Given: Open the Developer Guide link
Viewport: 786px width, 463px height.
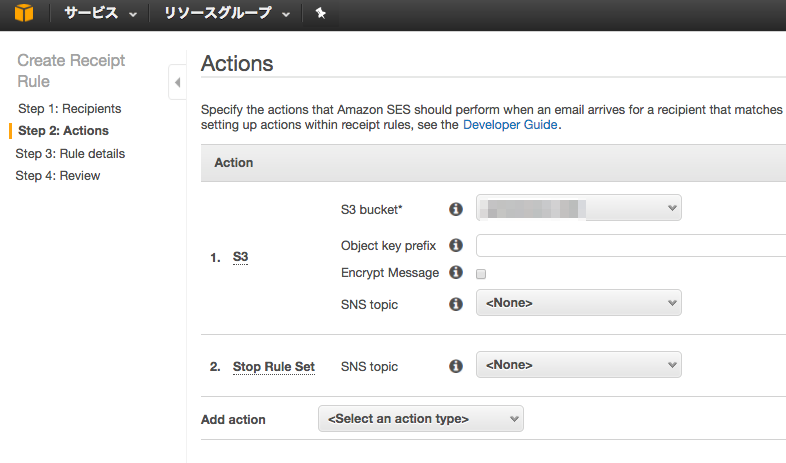Looking at the screenshot, I should tap(510, 125).
